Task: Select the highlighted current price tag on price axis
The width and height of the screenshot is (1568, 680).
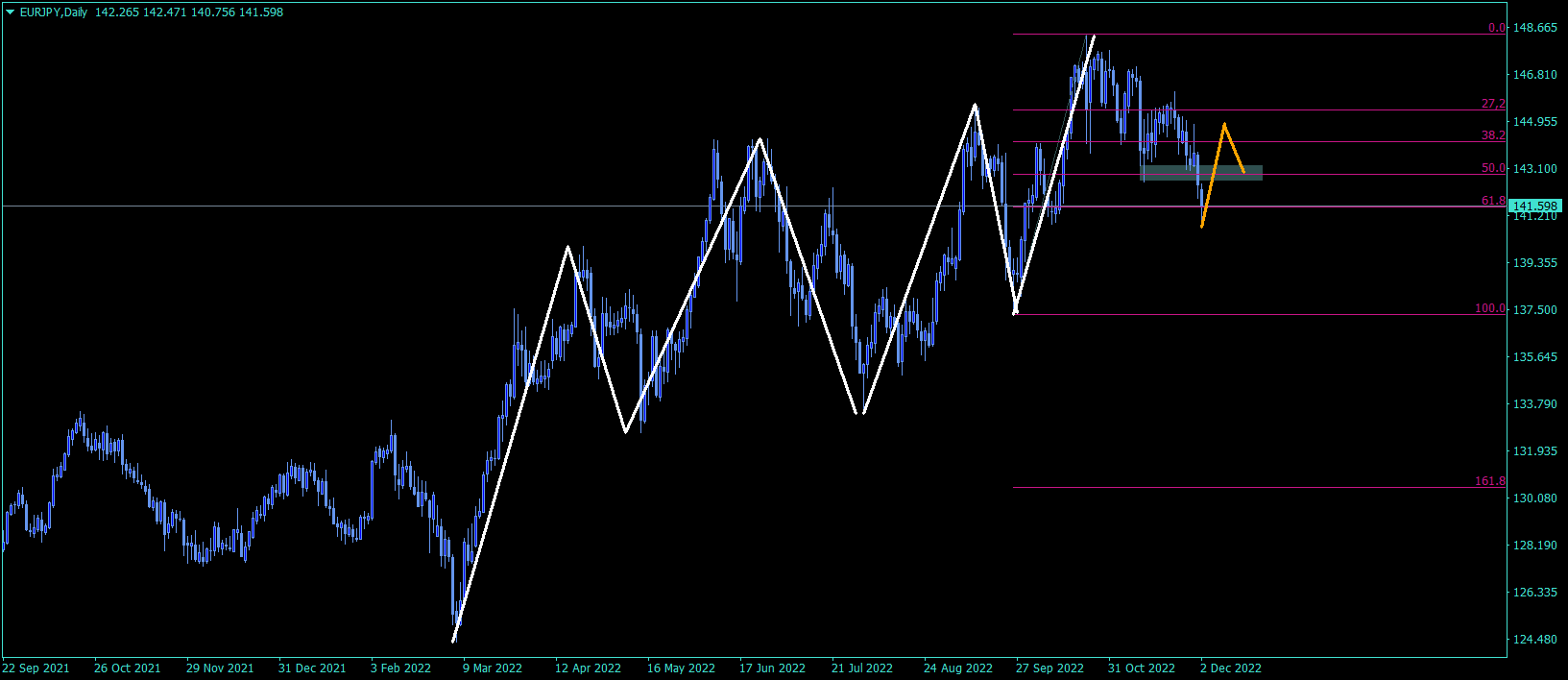Action: (1535, 206)
